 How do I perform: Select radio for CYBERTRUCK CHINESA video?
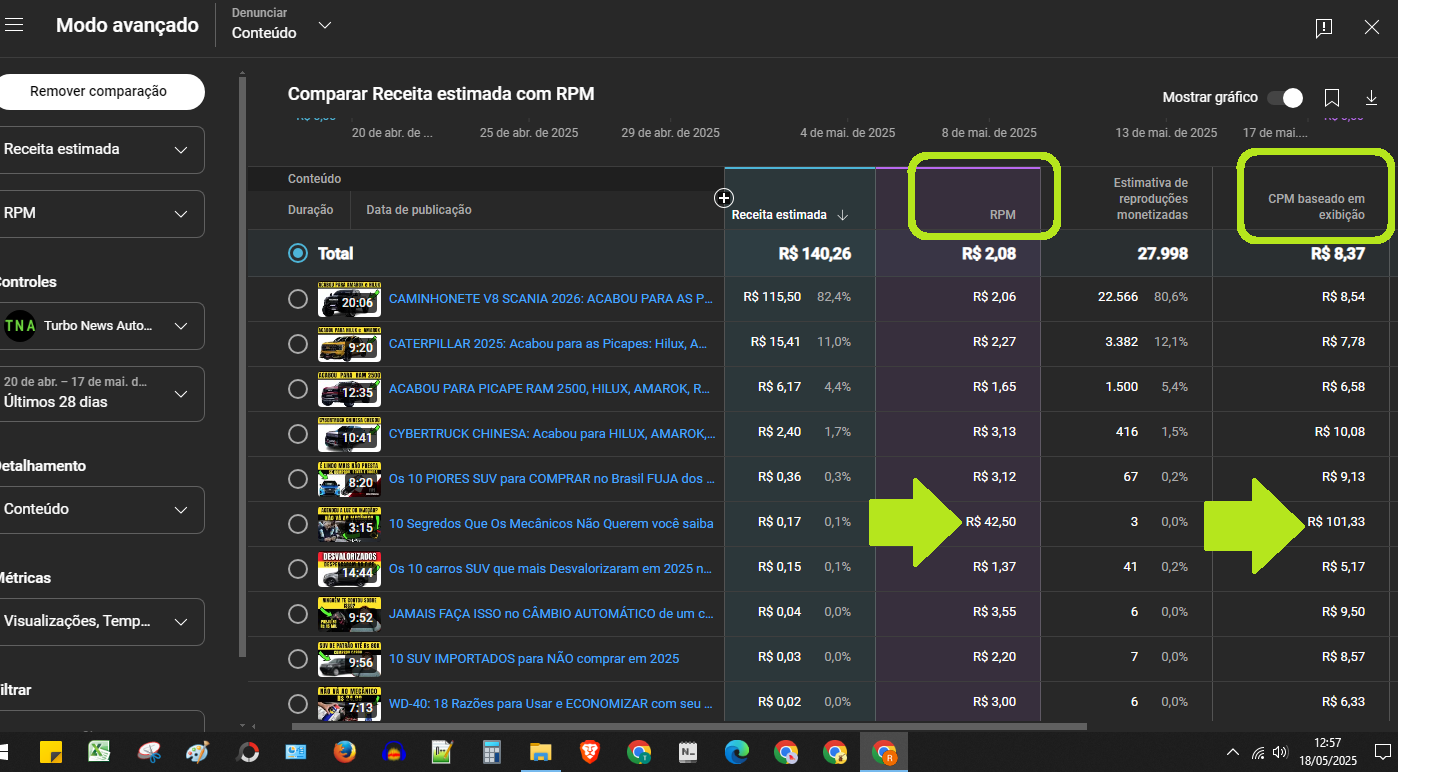pos(297,434)
